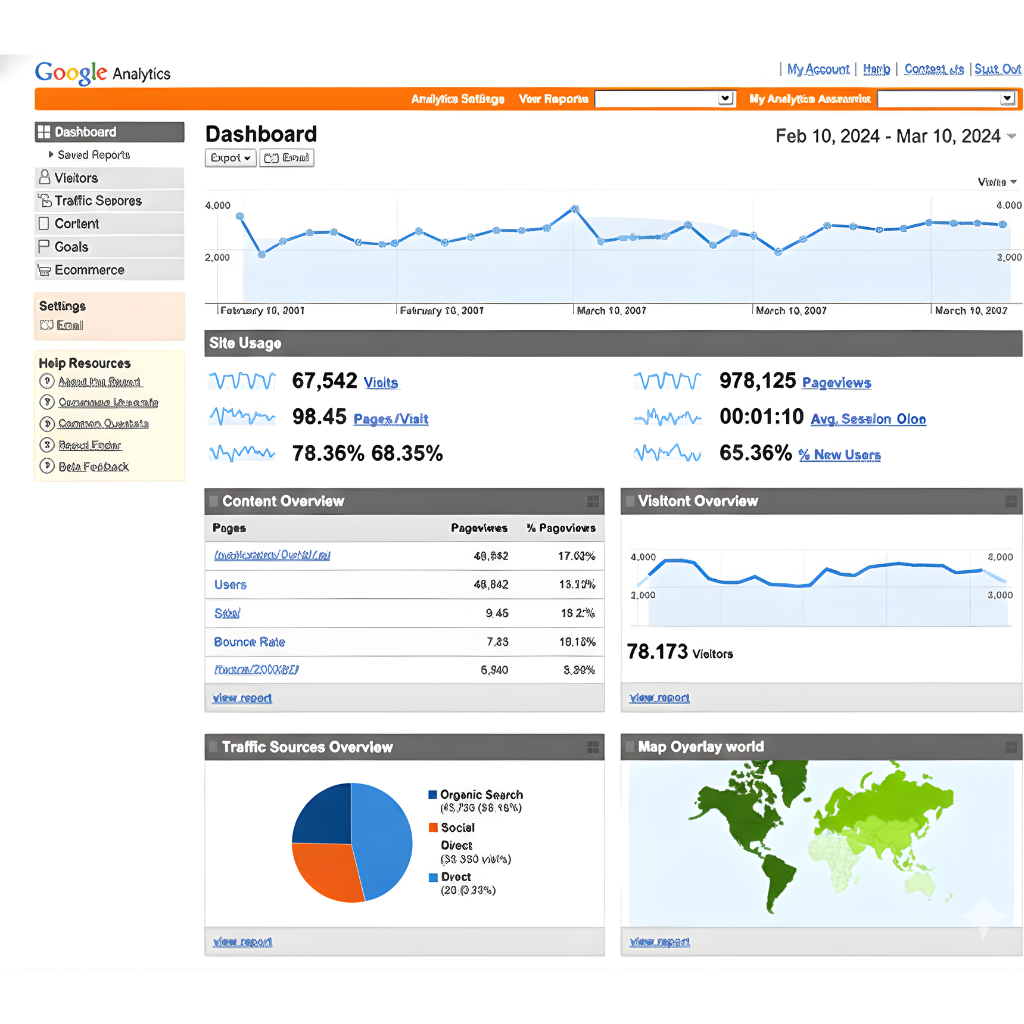Viewport: 1024px width, 1024px height.
Task: Open the date range dropdown arrow
Action: (x=1012, y=136)
